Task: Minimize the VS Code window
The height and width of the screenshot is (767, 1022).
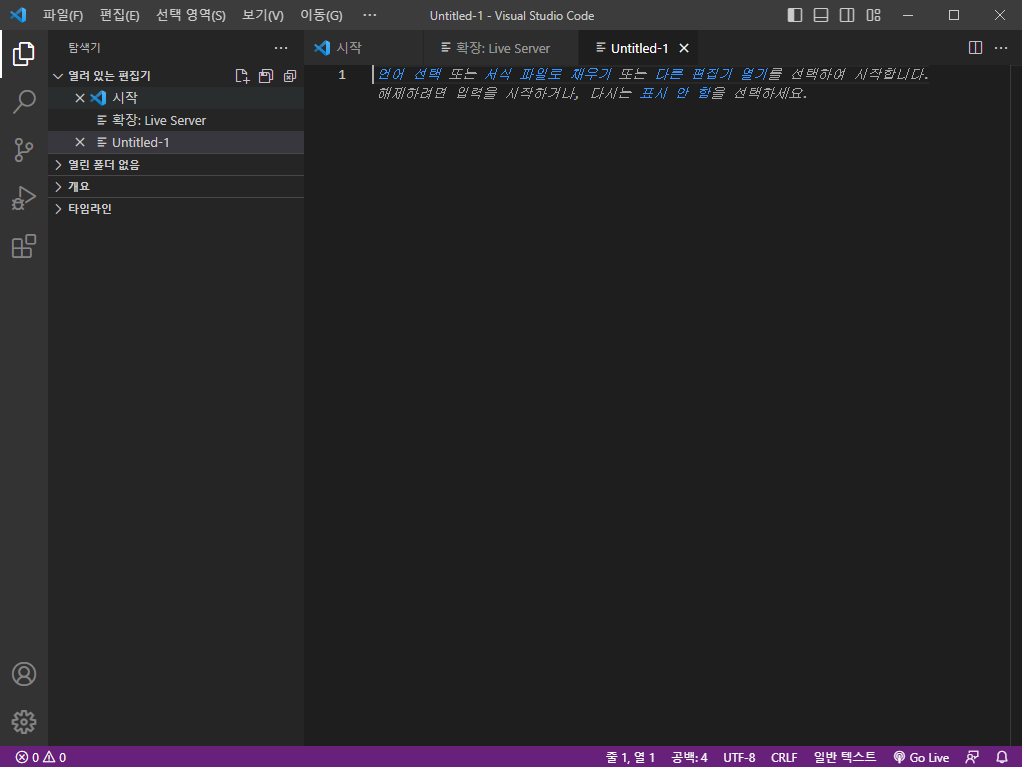Action: [x=907, y=15]
